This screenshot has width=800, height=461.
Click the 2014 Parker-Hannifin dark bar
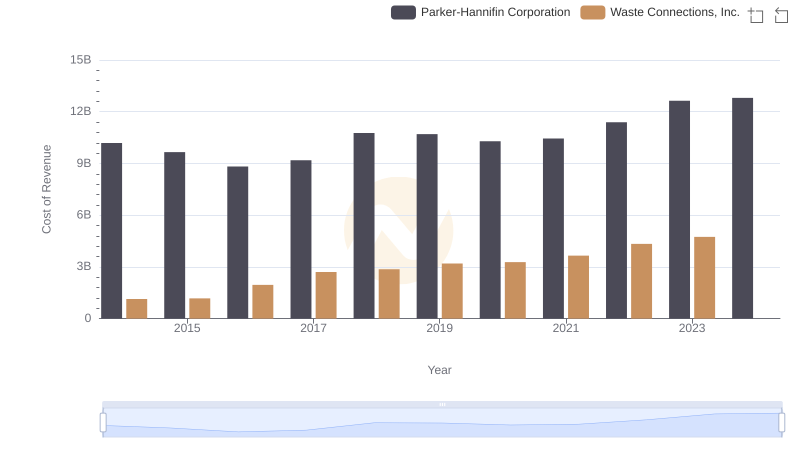point(111,231)
